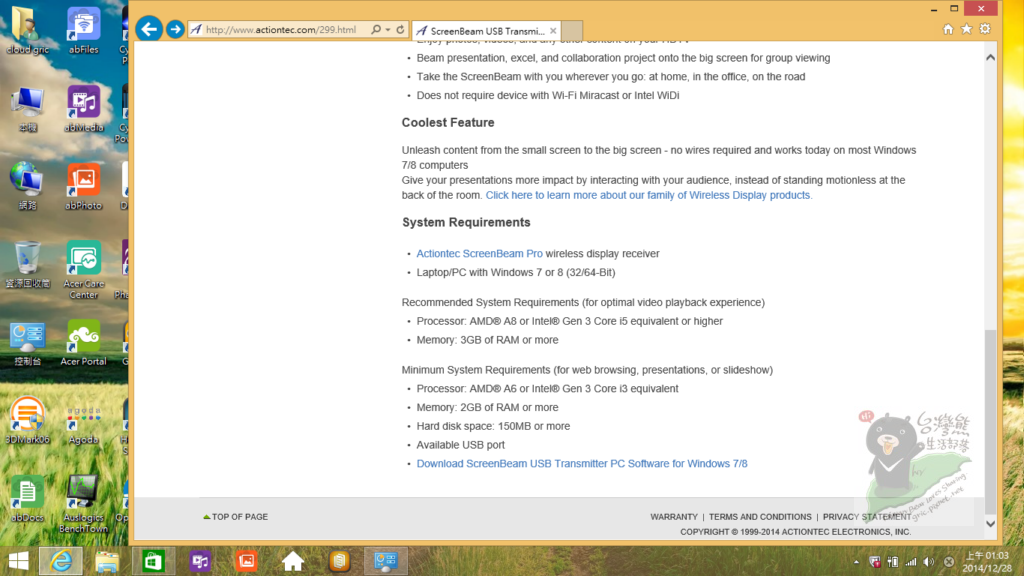
Task: Open the desktop computer monitor icon
Action: point(27,108)
